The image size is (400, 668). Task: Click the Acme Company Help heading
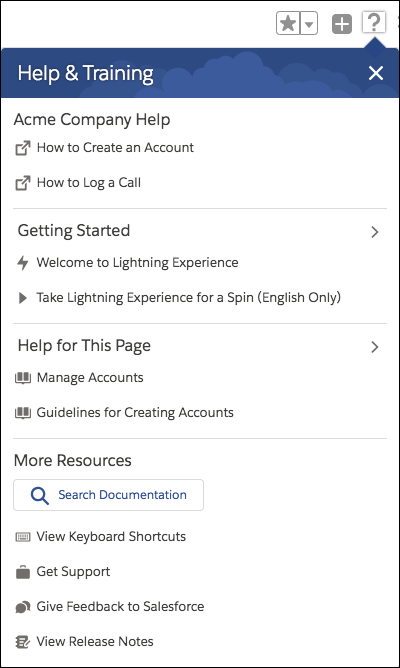click(92, 120)
